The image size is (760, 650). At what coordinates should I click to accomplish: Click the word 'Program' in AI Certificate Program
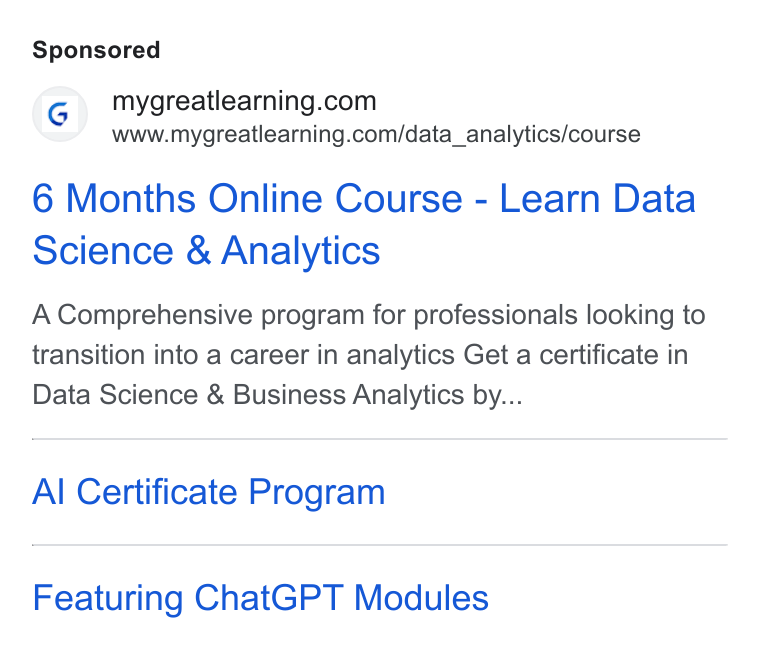click(x=317, y=493)
